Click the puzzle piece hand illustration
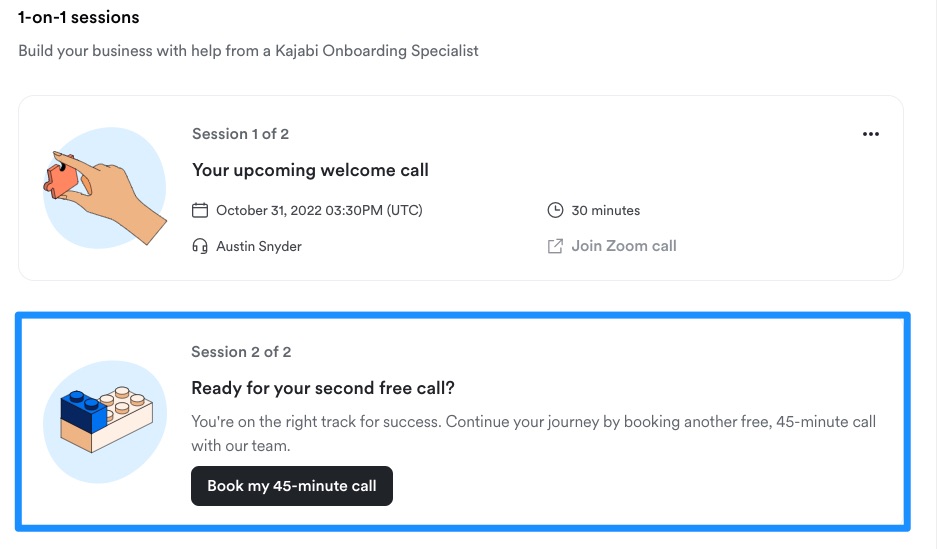 point(105,188)
